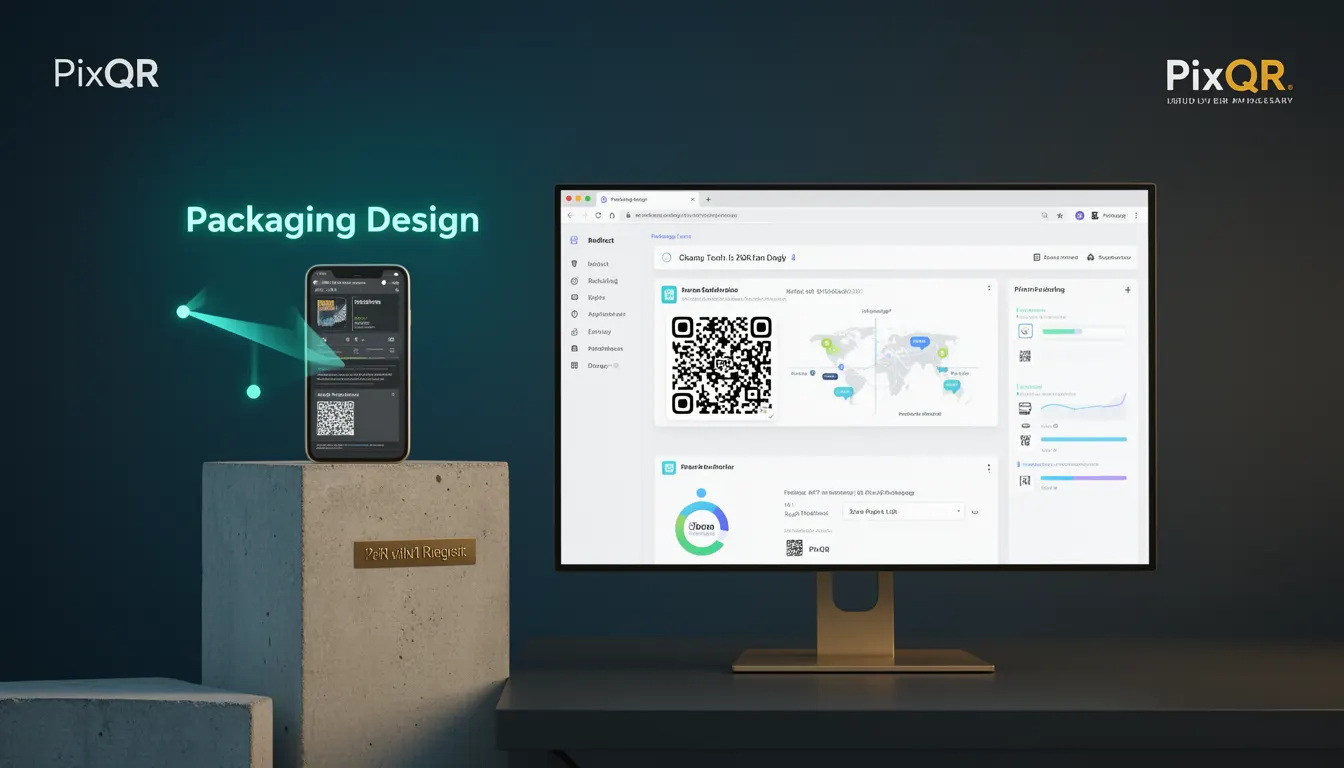The width and height of the screenshot is (1344, 768).
Task: Go back with the browser back arrow
Action: pyautogui.click(x=570, y=215)
